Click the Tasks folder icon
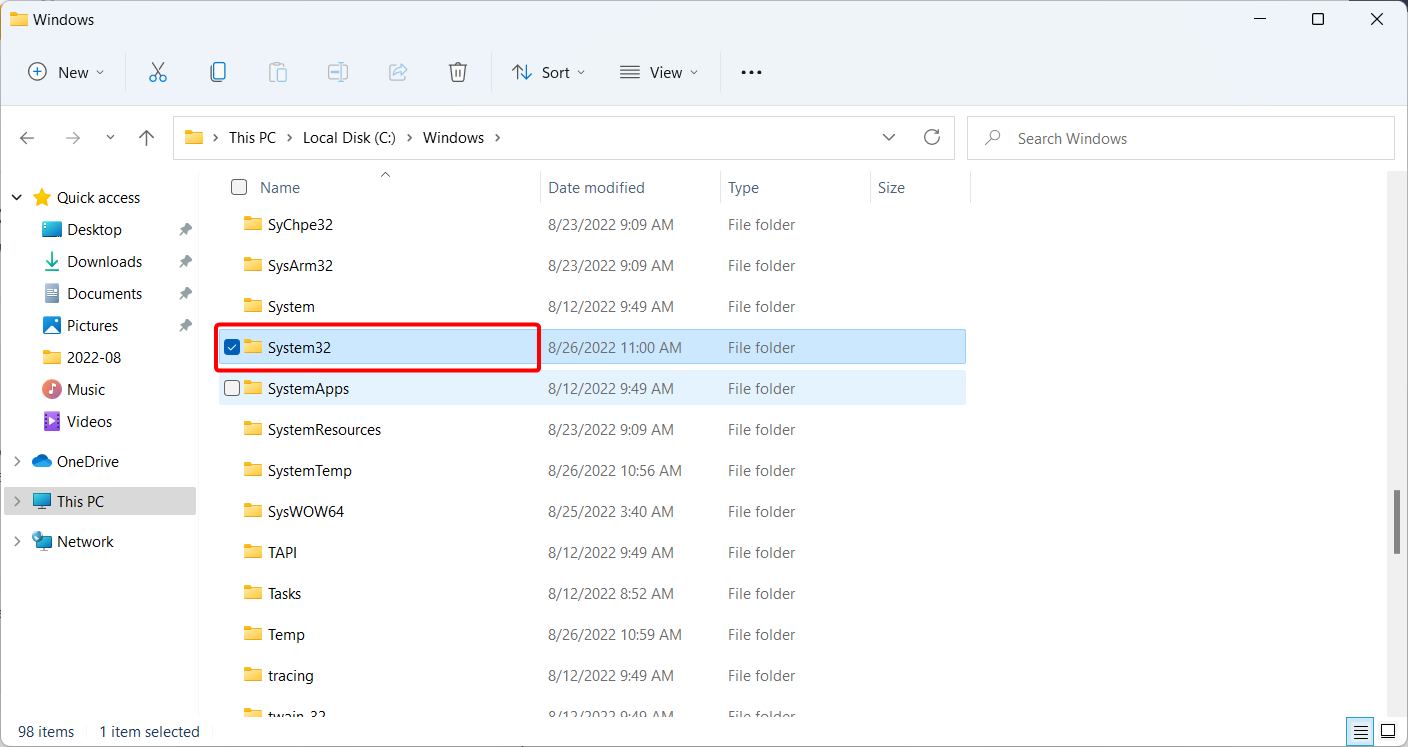Image resolution: width=1408 pixels, height=747 pixels. (253, 593)
